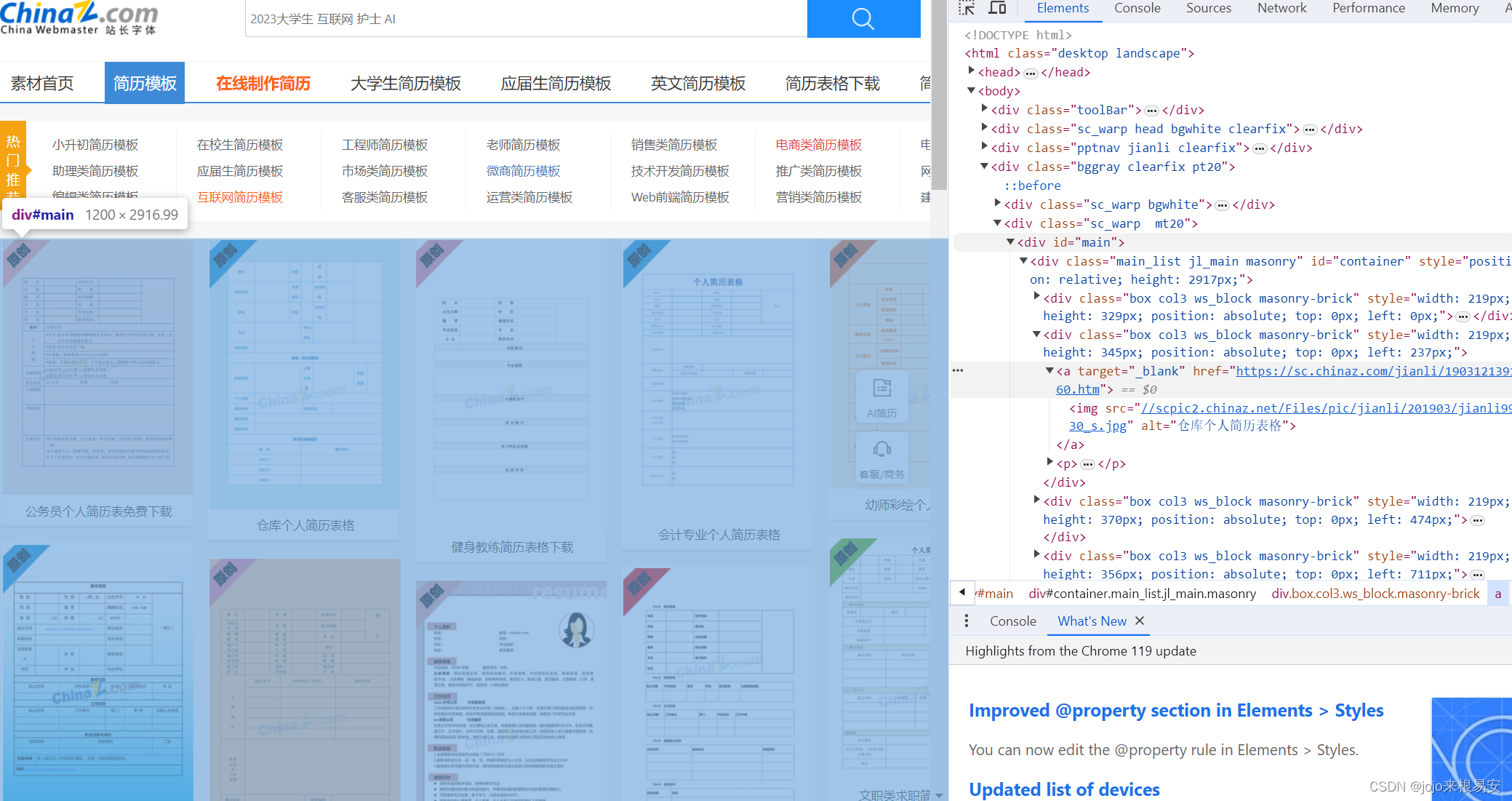Screen dimensions: 1512x801
Task: Close the What's New drawer tab
Action: pyautogui.click(x=1140, y=621)
